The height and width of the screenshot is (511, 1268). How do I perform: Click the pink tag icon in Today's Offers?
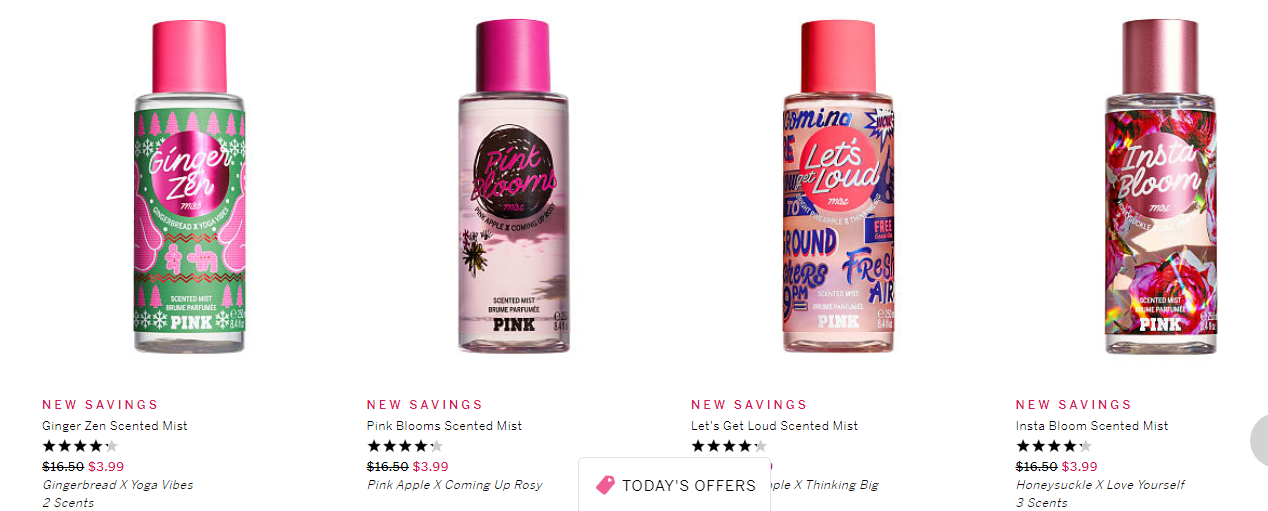(605, 485)
